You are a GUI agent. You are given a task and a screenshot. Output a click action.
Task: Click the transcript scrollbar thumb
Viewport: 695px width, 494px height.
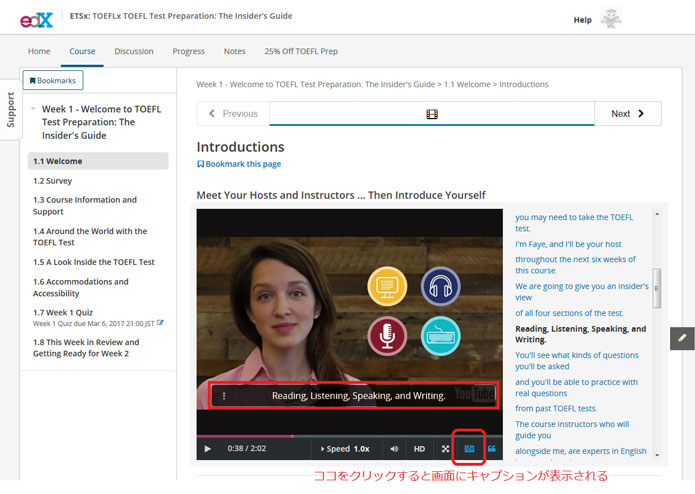(657, 288)
